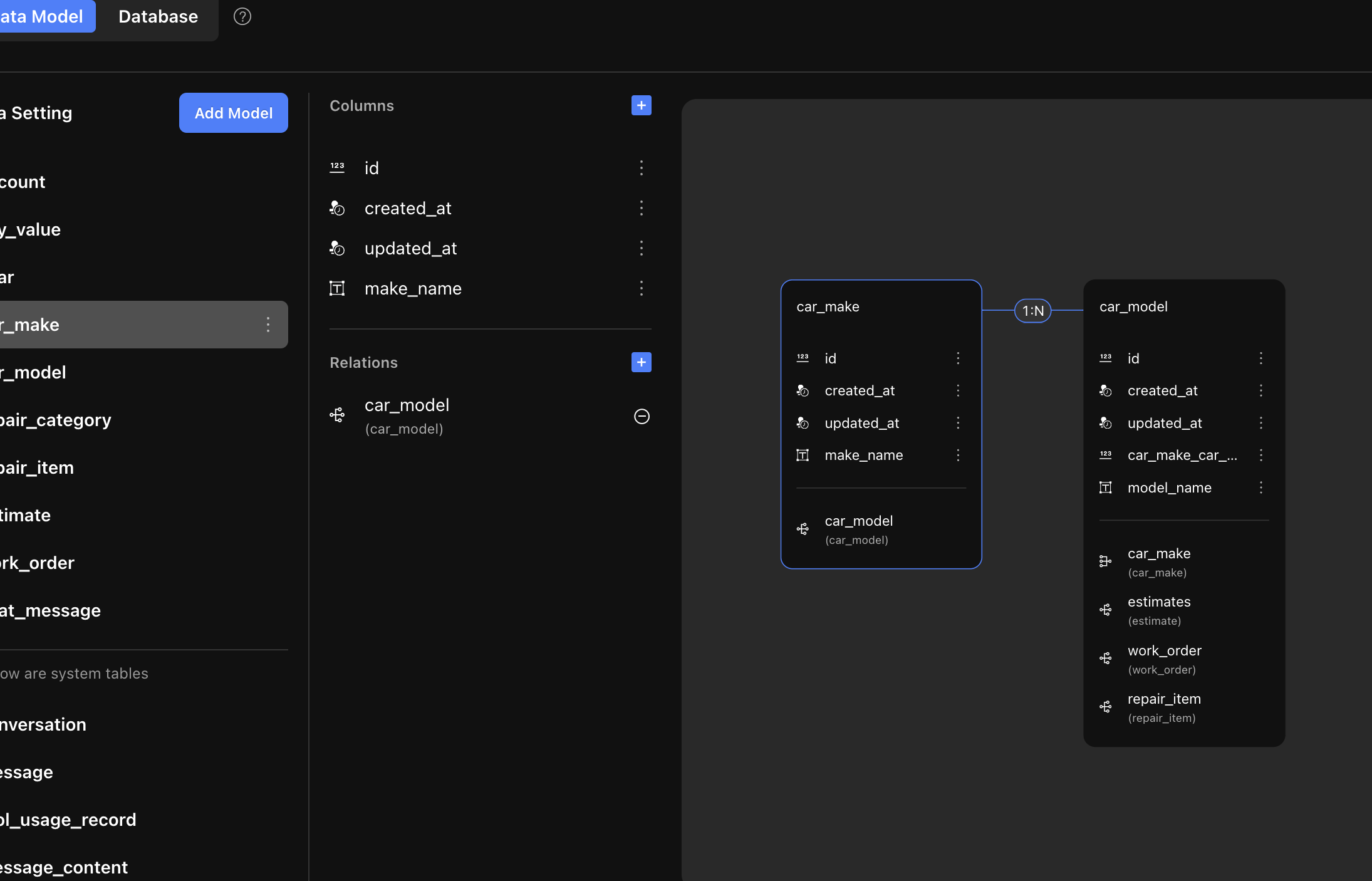Open id options in car_model diagram card
The image size is (1372, 881).
pos(1261,358)
